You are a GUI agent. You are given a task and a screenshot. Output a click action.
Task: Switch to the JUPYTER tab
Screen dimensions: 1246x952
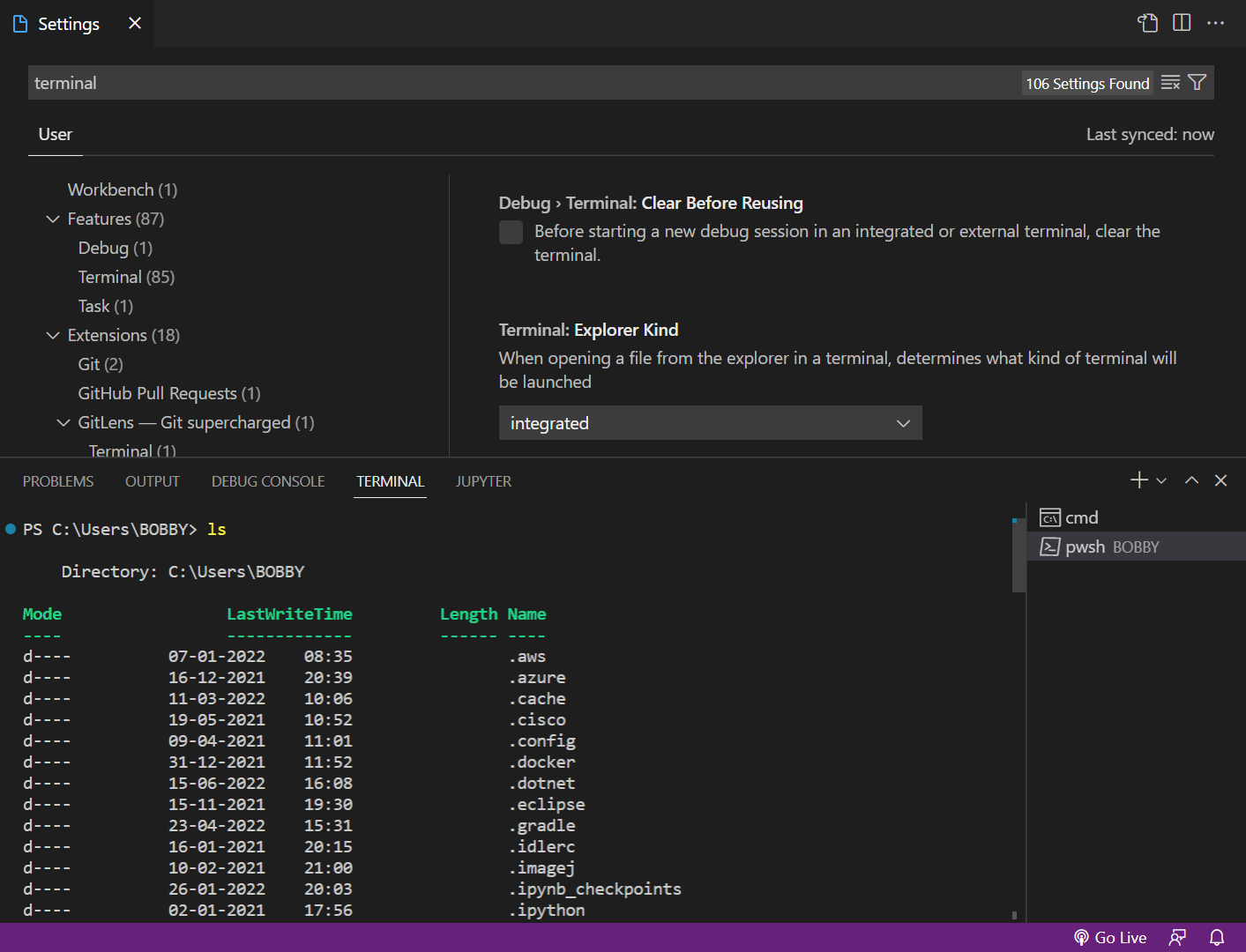pyautogui.click(x=483, y=481)
